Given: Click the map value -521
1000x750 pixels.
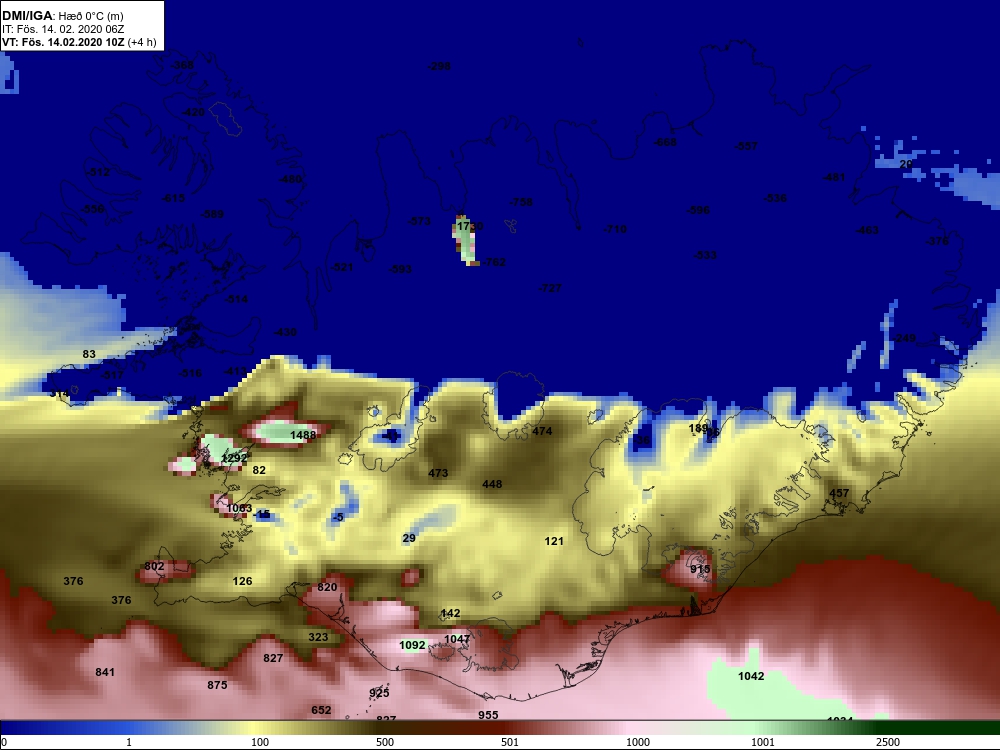Looking at the screenshot, I should click(x=342, y=267).
